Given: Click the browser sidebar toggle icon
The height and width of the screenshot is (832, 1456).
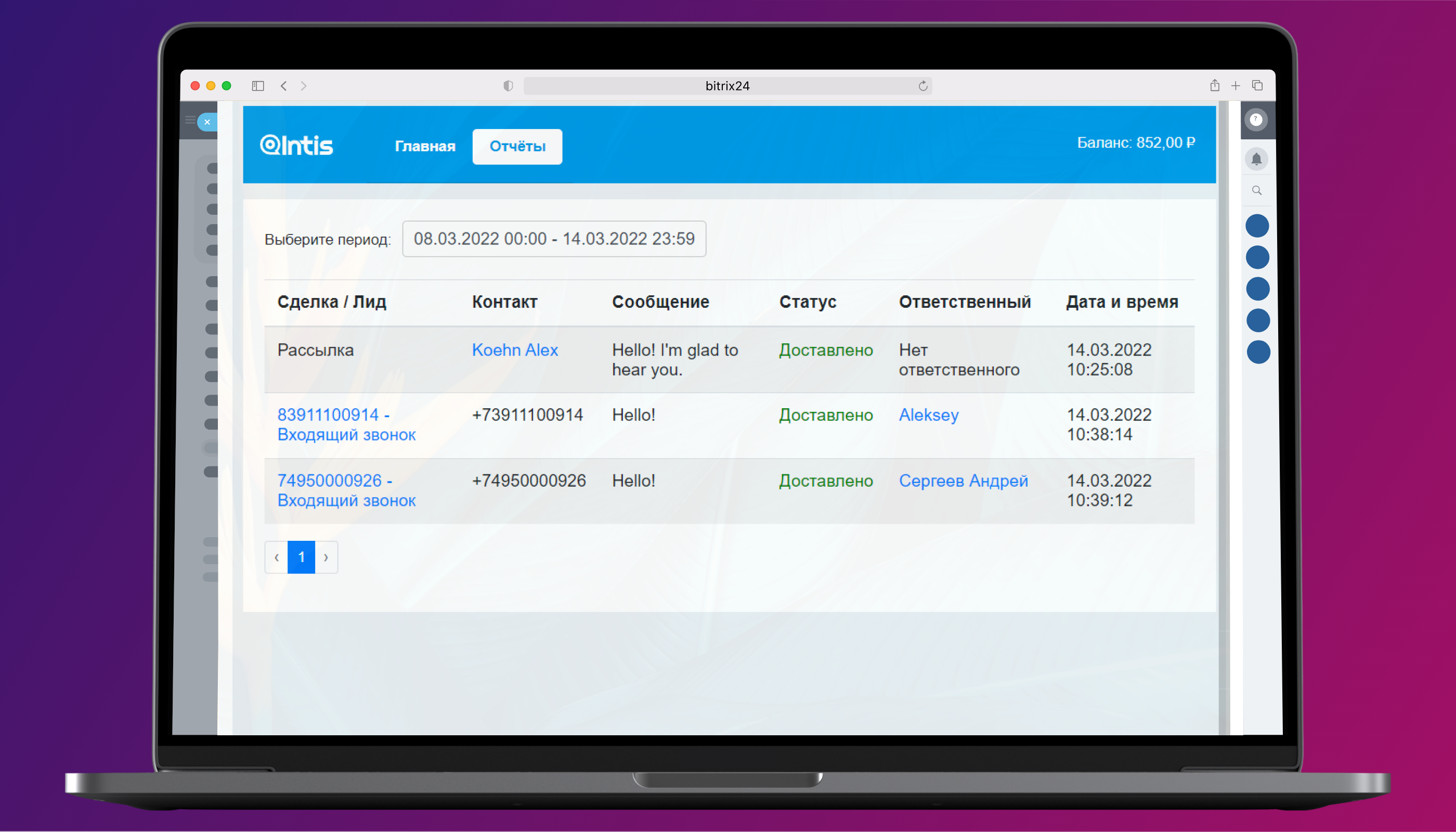Looking at the screenshot, I should click(258, 86).
